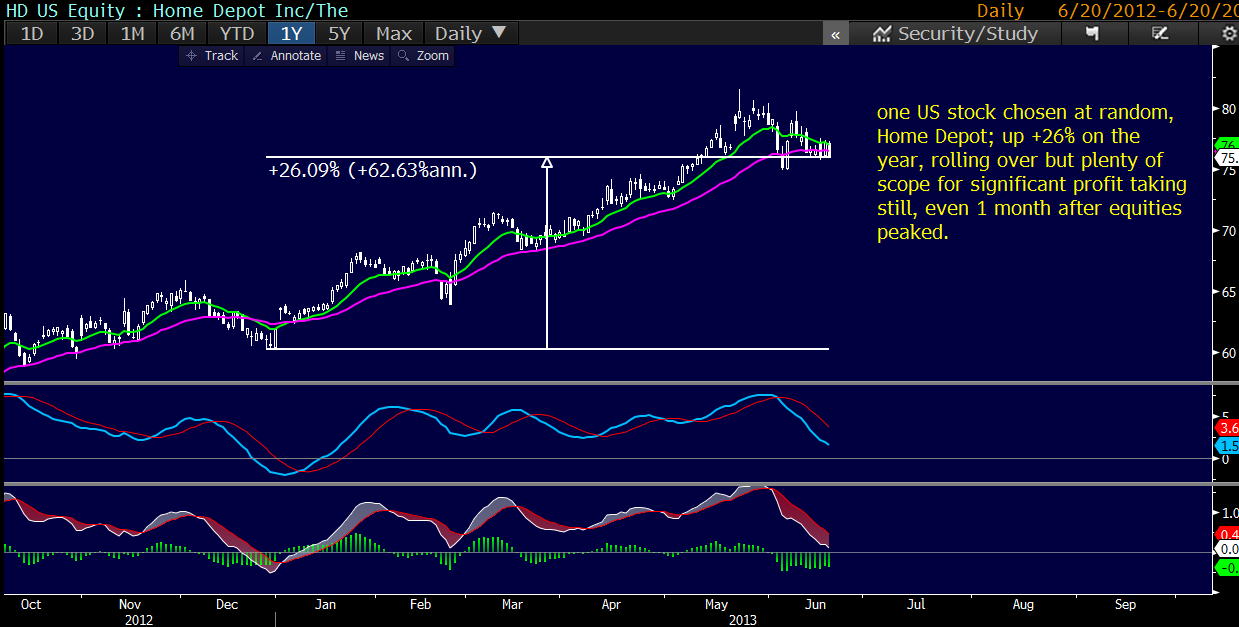Select the highlighted 1Y range tab
This screenshot has height=627, width=1239.
(x=291, y=33)
